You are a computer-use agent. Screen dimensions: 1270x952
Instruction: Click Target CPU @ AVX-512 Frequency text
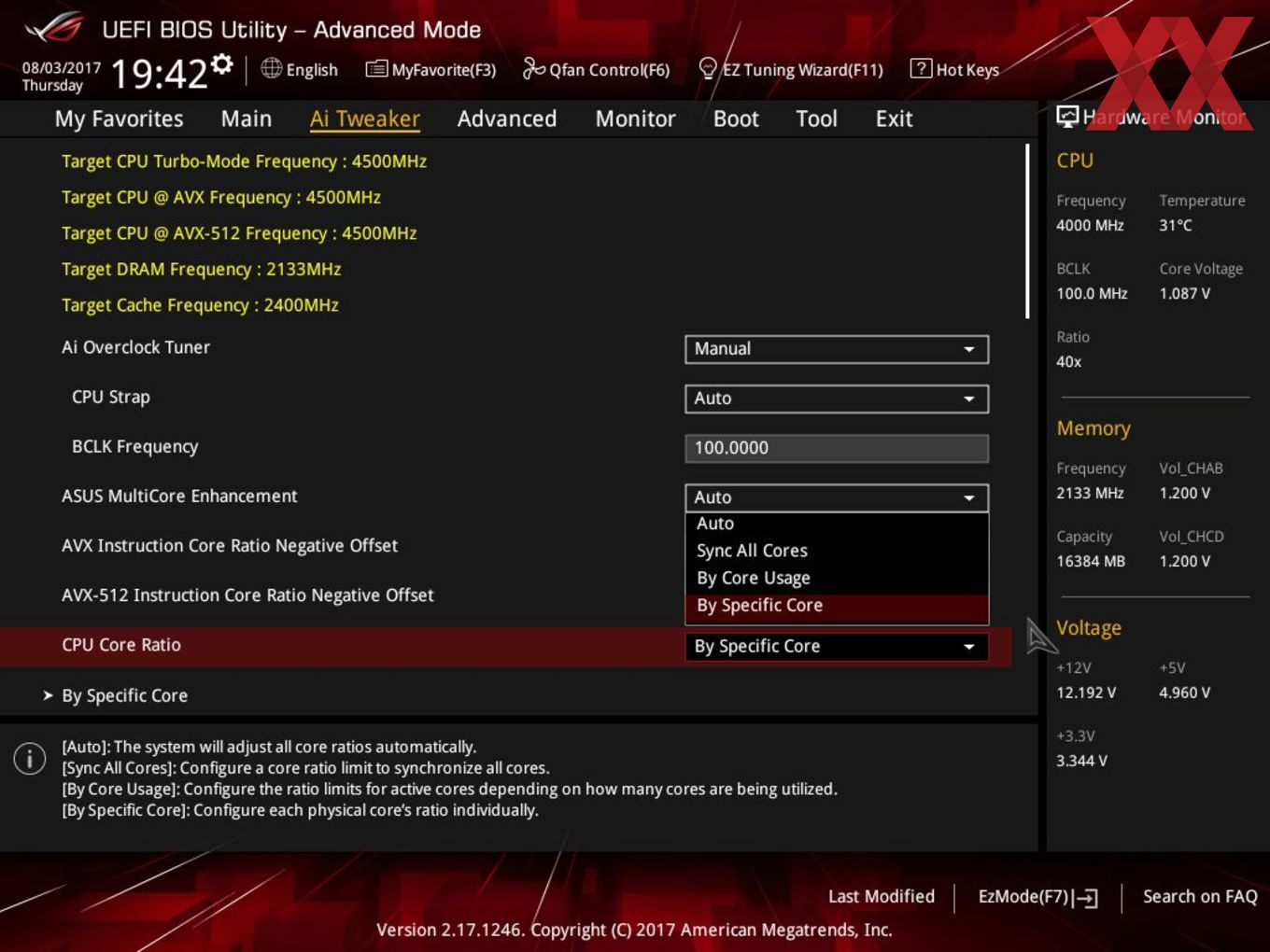(x=239, y=233)
